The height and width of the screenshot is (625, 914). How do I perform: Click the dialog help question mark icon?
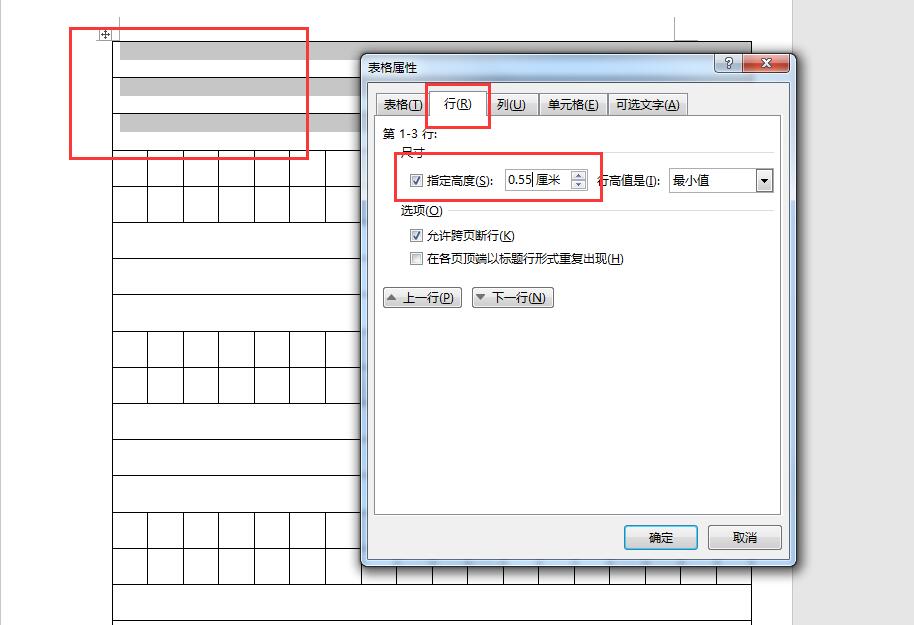(729, 63)
